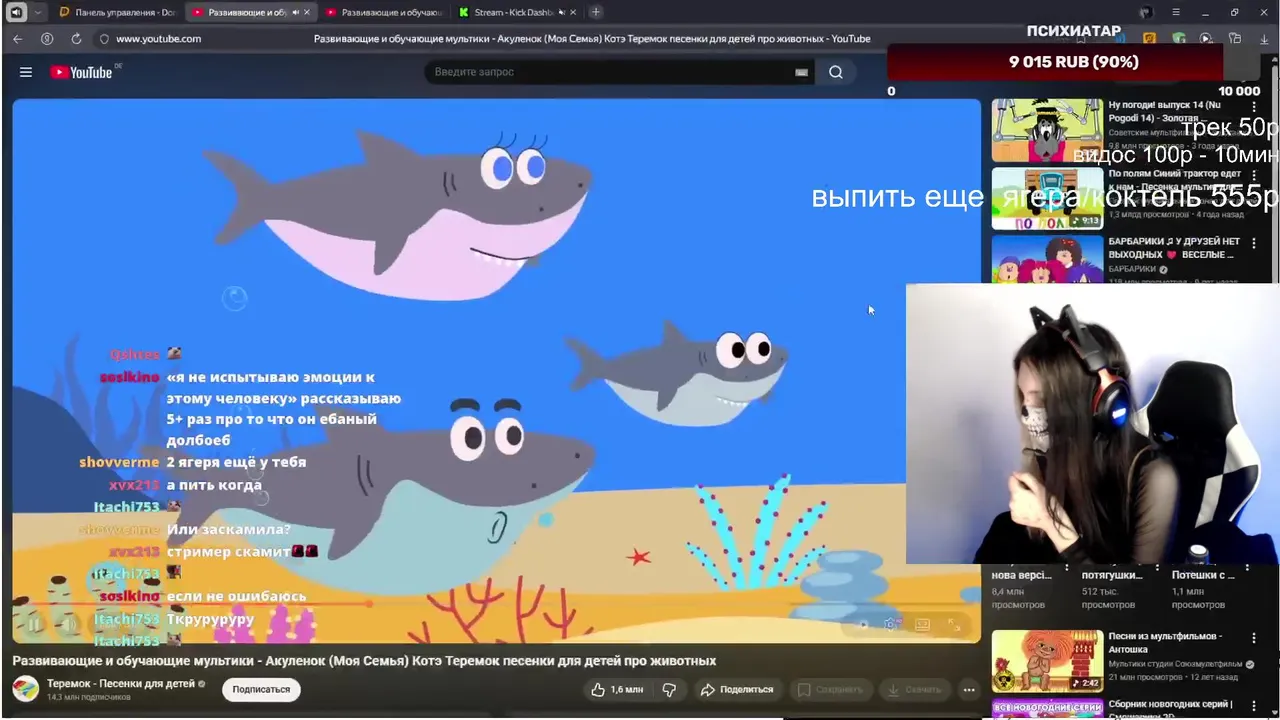The height and width of the screenshot is (720, 1280).
Task: Like the video with 1,6 млн
Action: click(617, 689)
